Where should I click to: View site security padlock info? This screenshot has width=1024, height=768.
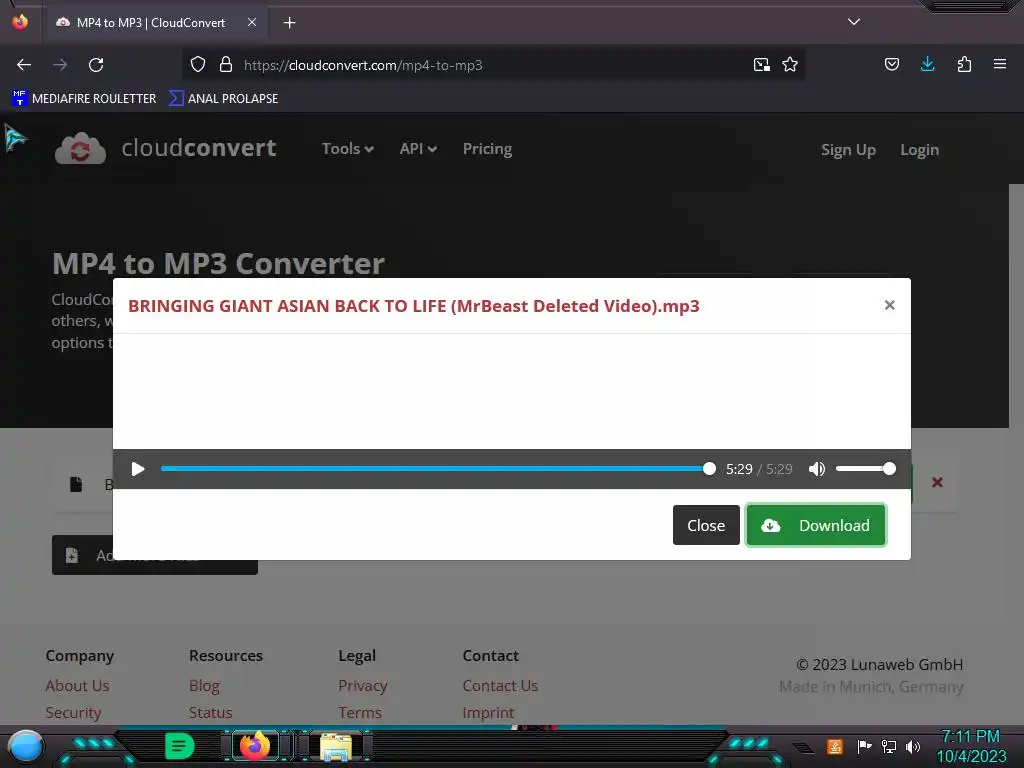(226, 65)
